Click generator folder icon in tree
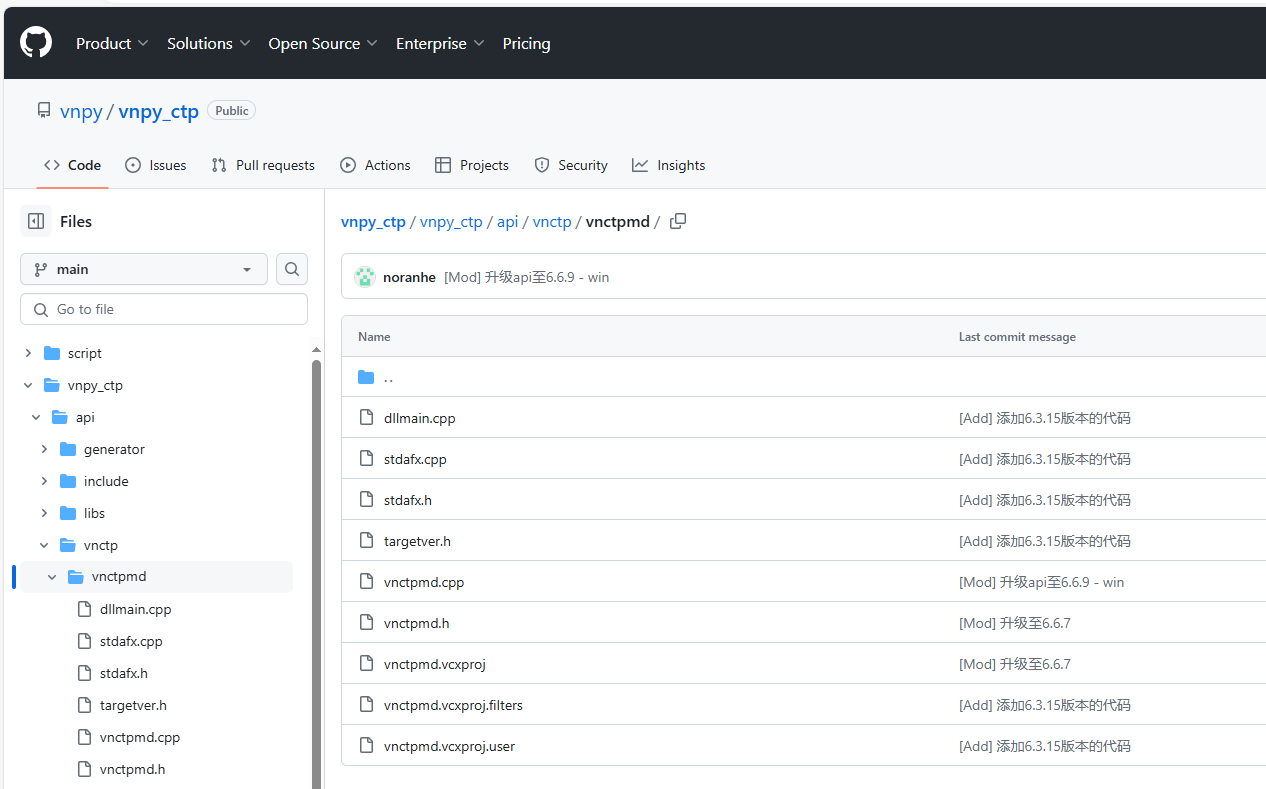Viewport: 1266px width, 789px height. pyautogui.click(x=68, y=449)
